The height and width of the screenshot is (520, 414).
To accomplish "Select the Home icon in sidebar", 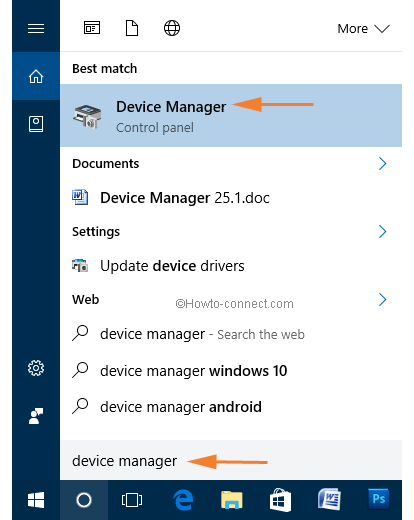I will click(36, 76).
